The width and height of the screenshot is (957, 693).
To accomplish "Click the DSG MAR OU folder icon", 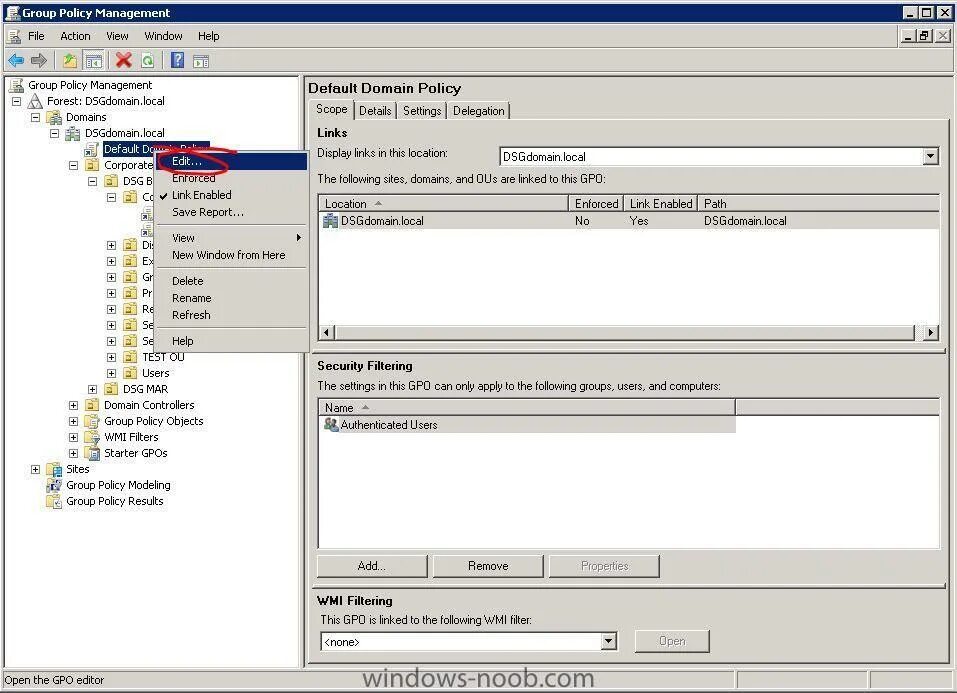I will [111, 389].
